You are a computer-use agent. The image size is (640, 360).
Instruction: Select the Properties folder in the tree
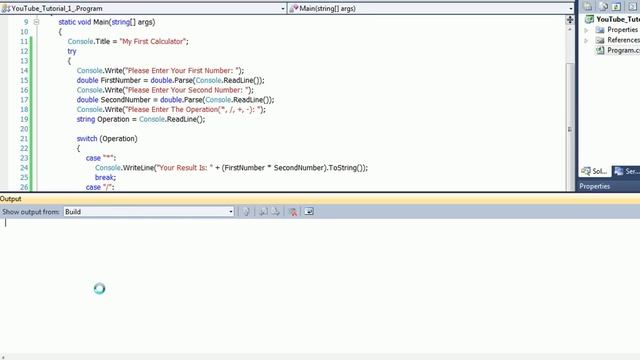click(x=622, y=30)
